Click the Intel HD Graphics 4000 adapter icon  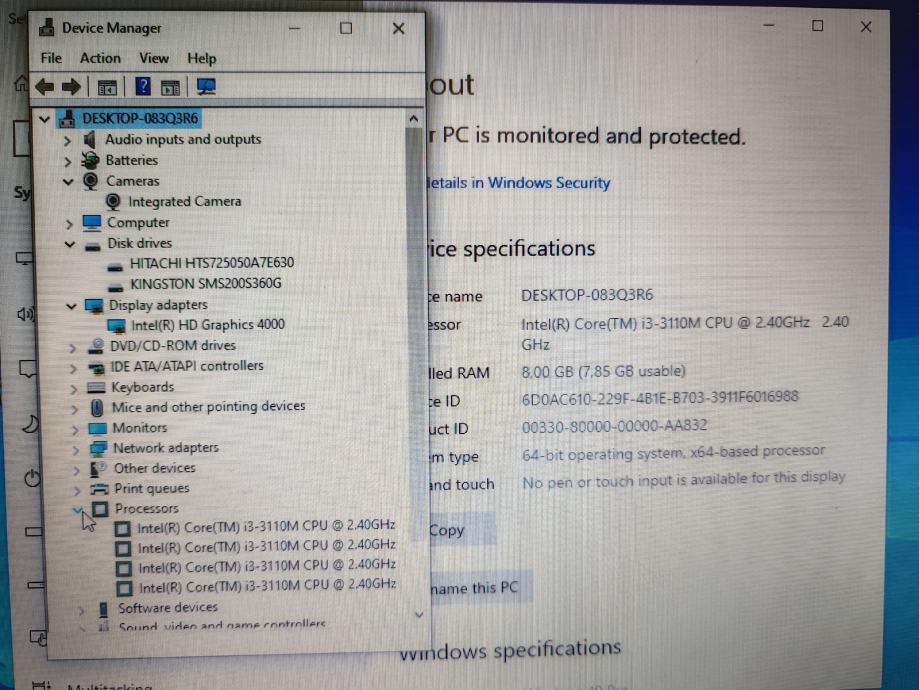(x=116, y=325)
